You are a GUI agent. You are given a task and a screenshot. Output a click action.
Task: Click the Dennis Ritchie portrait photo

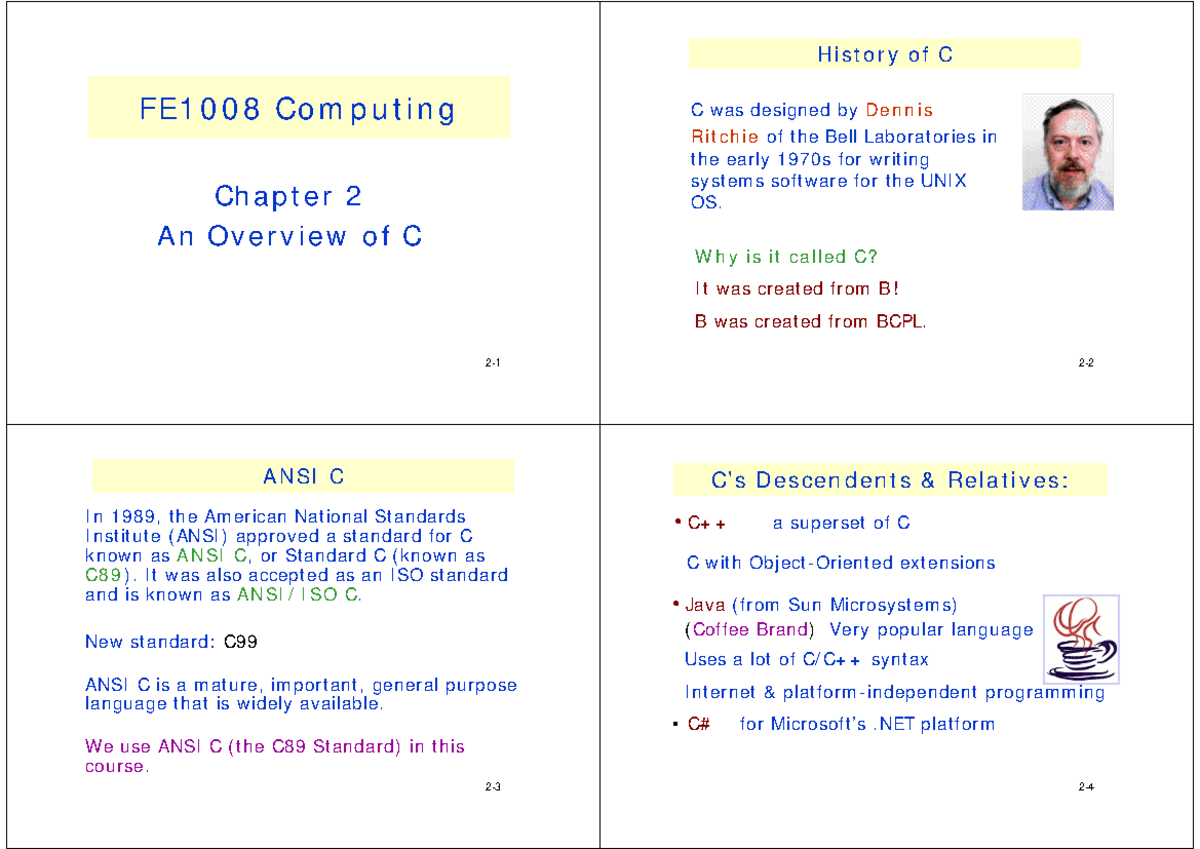1067,151
